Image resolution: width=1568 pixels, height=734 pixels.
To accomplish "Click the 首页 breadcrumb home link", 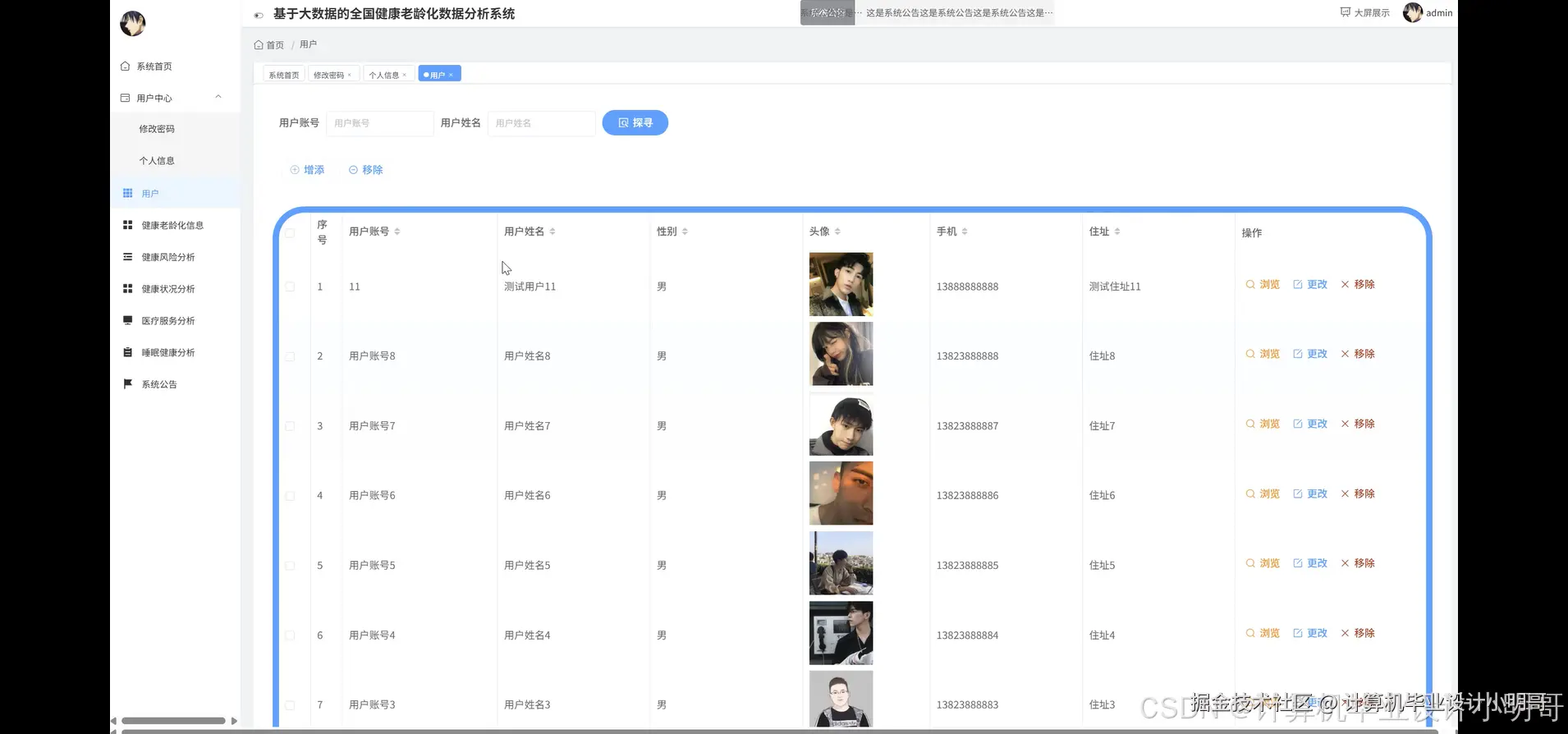I will [269, 45].
